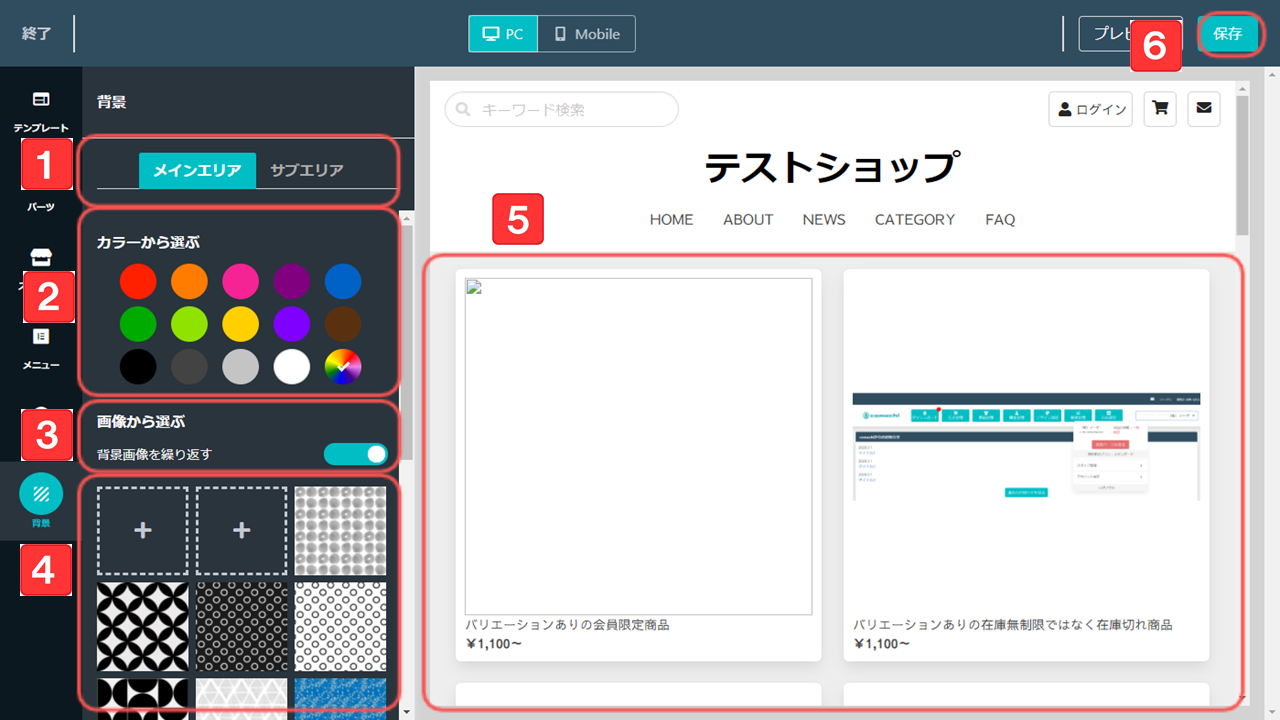1280x720 pixels.
Task: Add image in first upload slot
Action: coord(142,531)
